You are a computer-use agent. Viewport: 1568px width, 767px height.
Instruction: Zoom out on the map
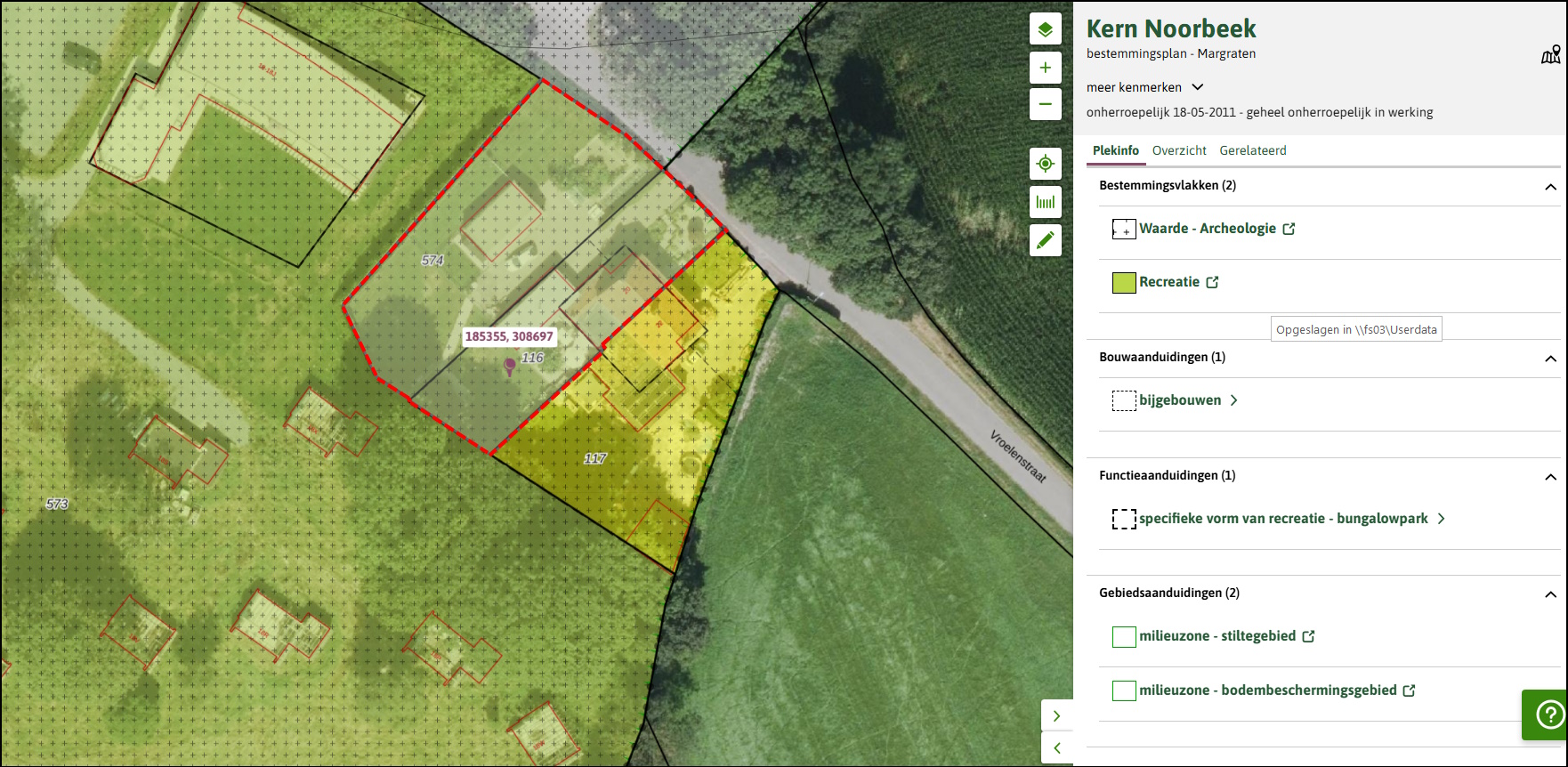tap(1046, 104)
